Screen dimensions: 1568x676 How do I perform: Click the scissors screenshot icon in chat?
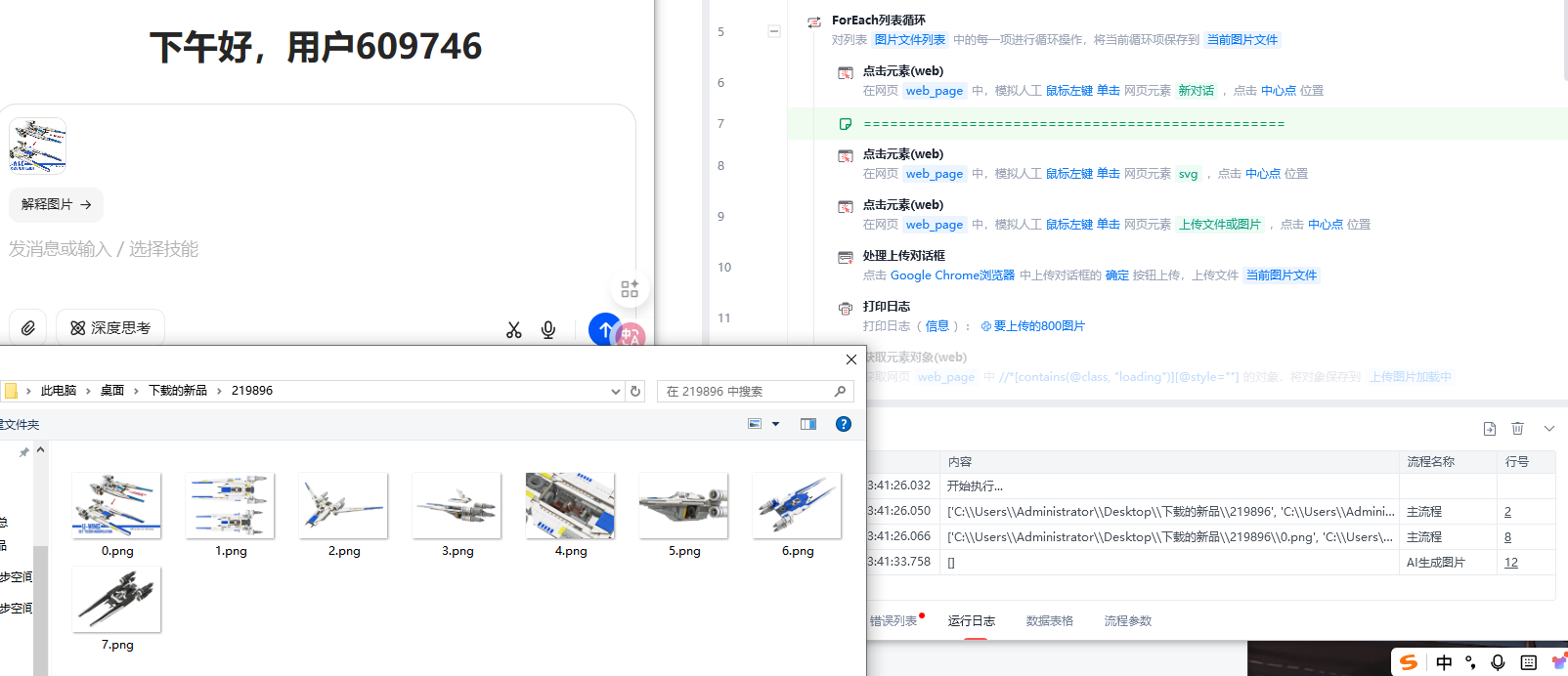click(x=514, y=330)
